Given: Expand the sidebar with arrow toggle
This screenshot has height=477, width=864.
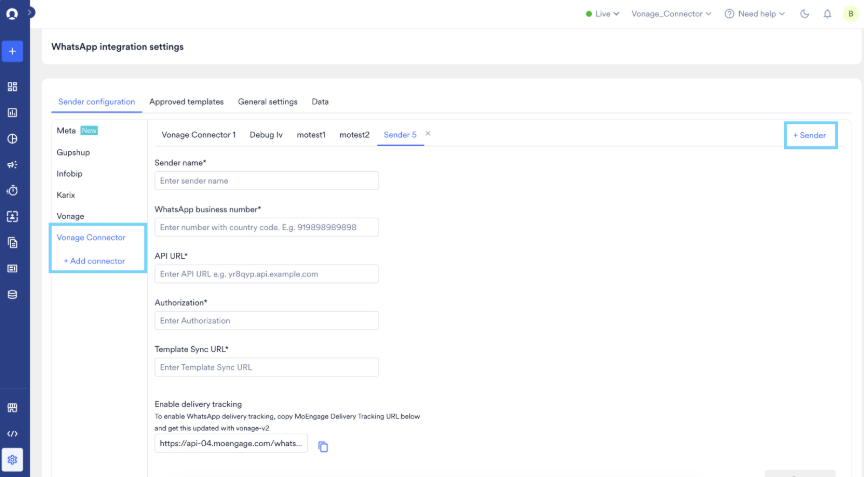Looking at the screenshot, I should pyautogui.click(x=31, y=12).
